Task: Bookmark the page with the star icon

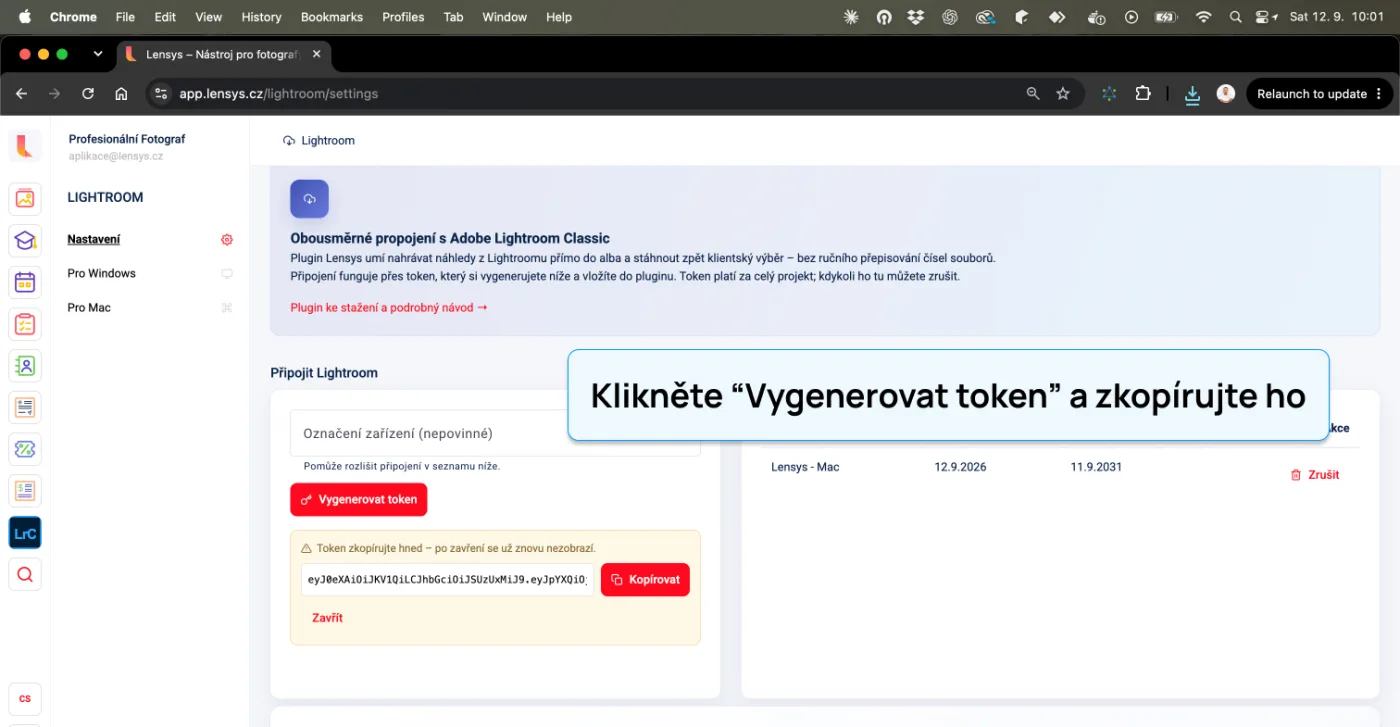Action: coord(1063,93)
